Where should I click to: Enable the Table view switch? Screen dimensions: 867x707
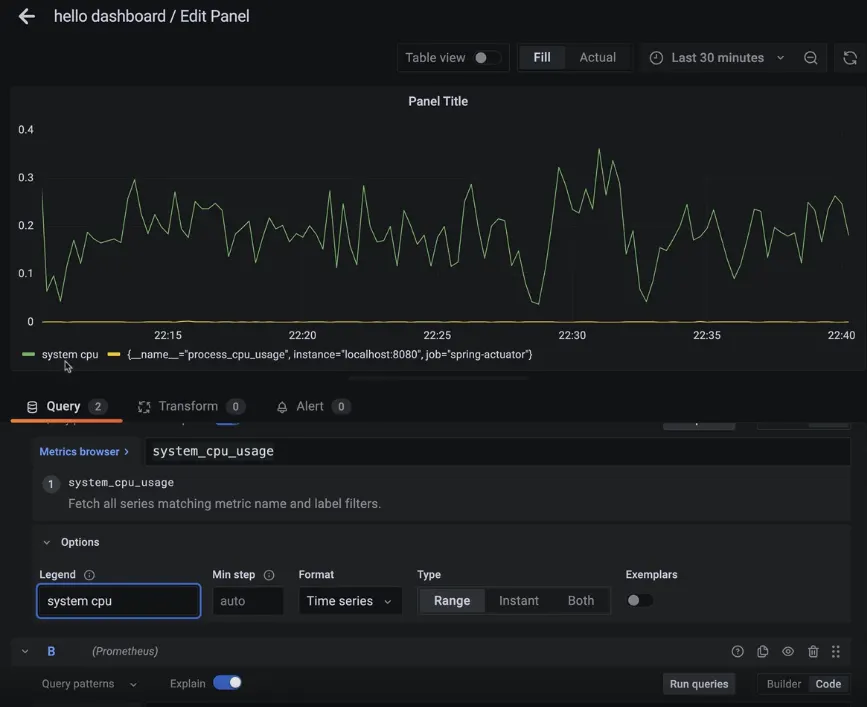(x=486, y=58)
